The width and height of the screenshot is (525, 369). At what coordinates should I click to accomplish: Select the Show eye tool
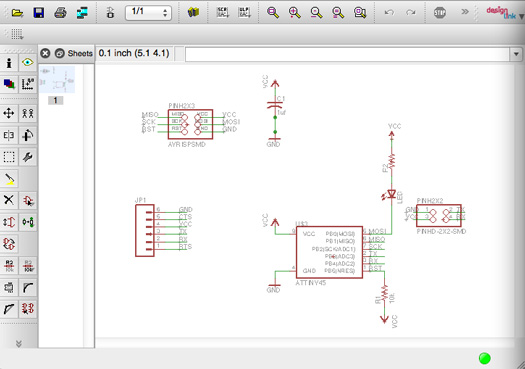point(27,63)
